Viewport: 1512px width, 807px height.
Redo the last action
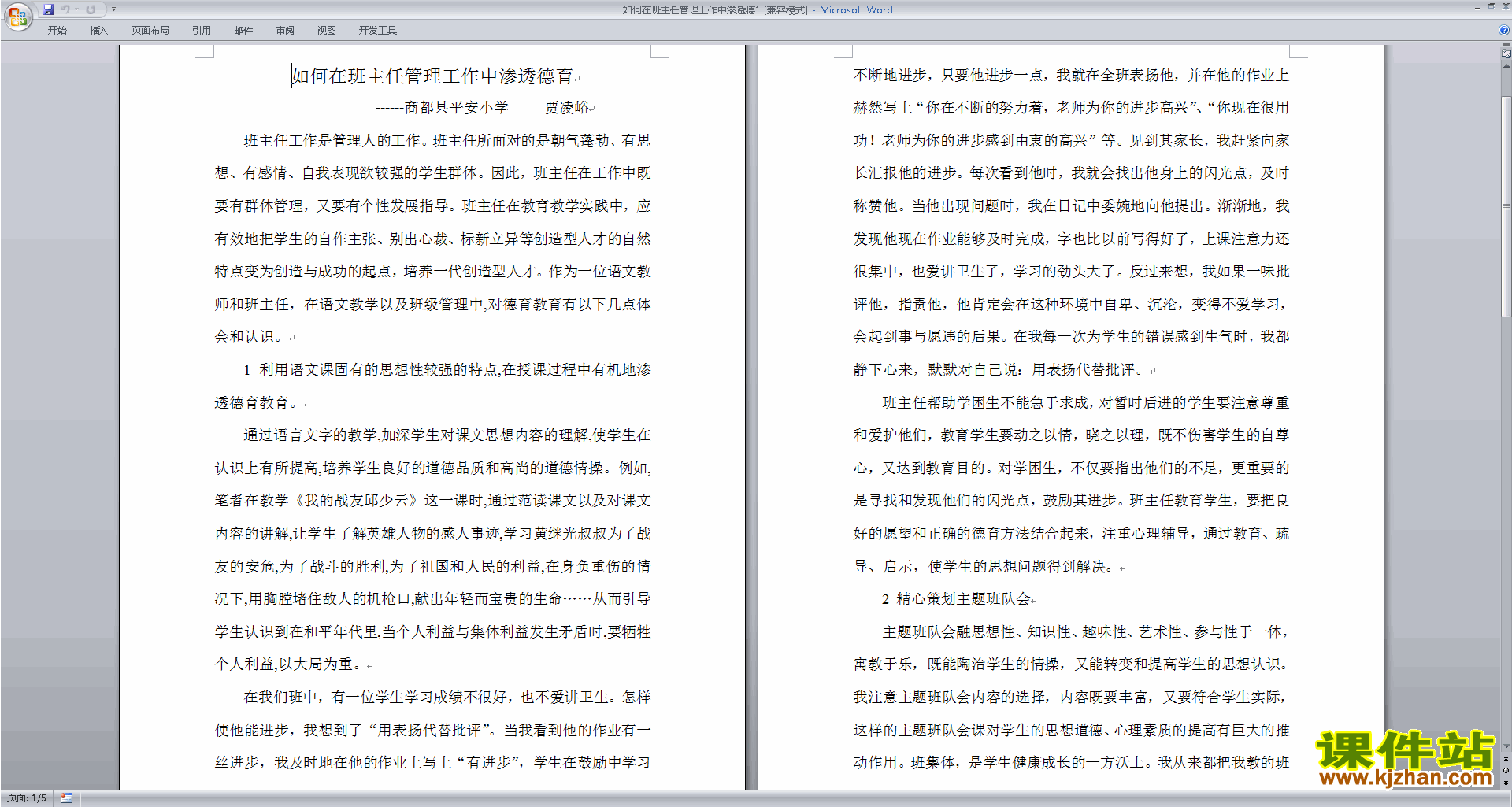(91, 9)
